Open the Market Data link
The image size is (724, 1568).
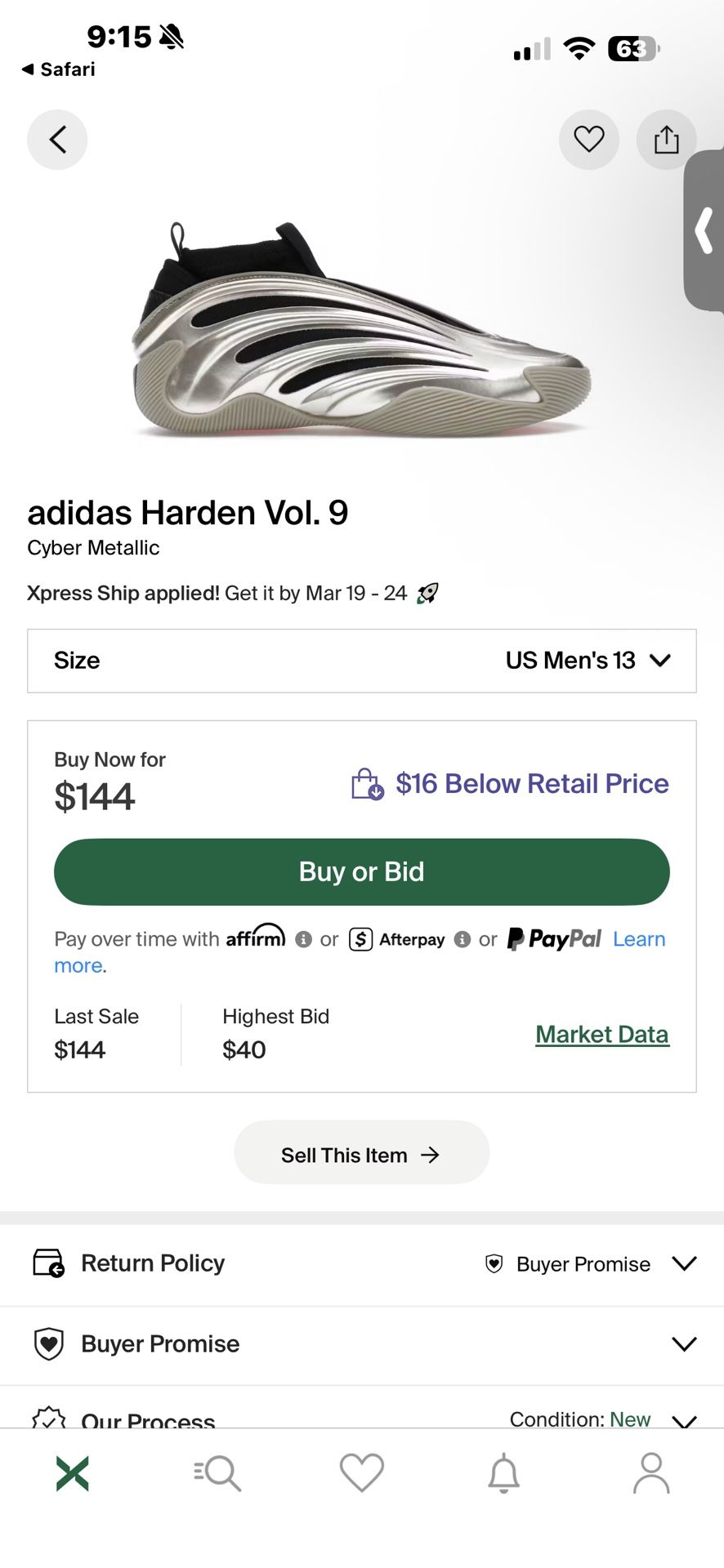point(602,1034)
